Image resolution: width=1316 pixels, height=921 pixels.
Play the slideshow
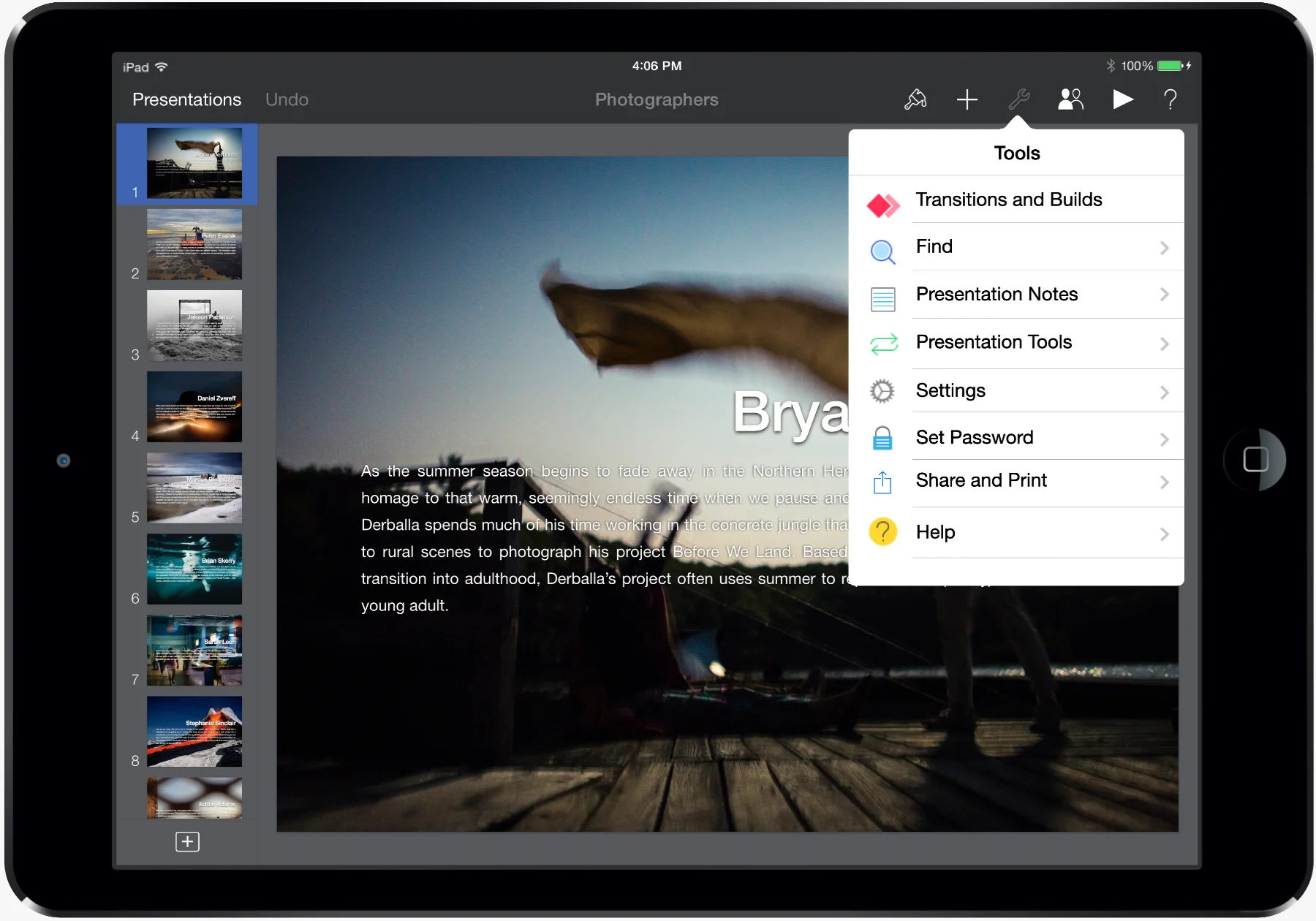click(1122, 99)
